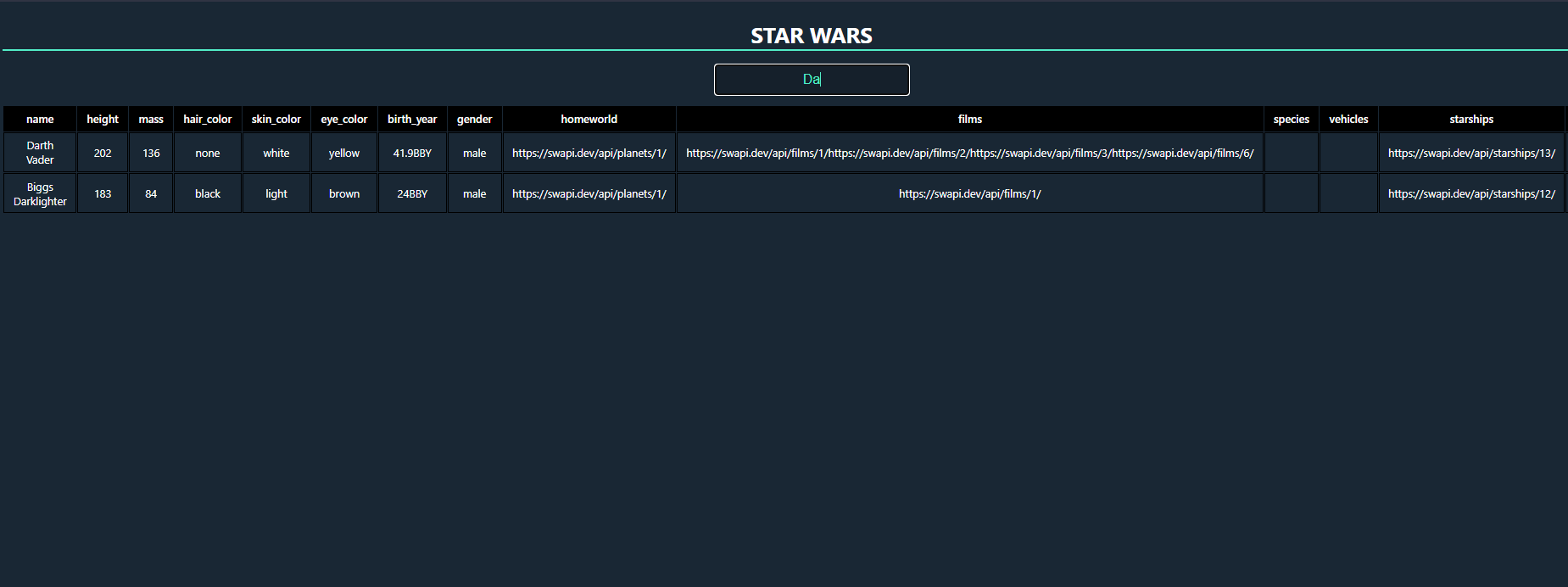The image size is (1568, 587).
Task: Click the STAR WARS page title
Action: pyautogui.click(x=812, y=36)
